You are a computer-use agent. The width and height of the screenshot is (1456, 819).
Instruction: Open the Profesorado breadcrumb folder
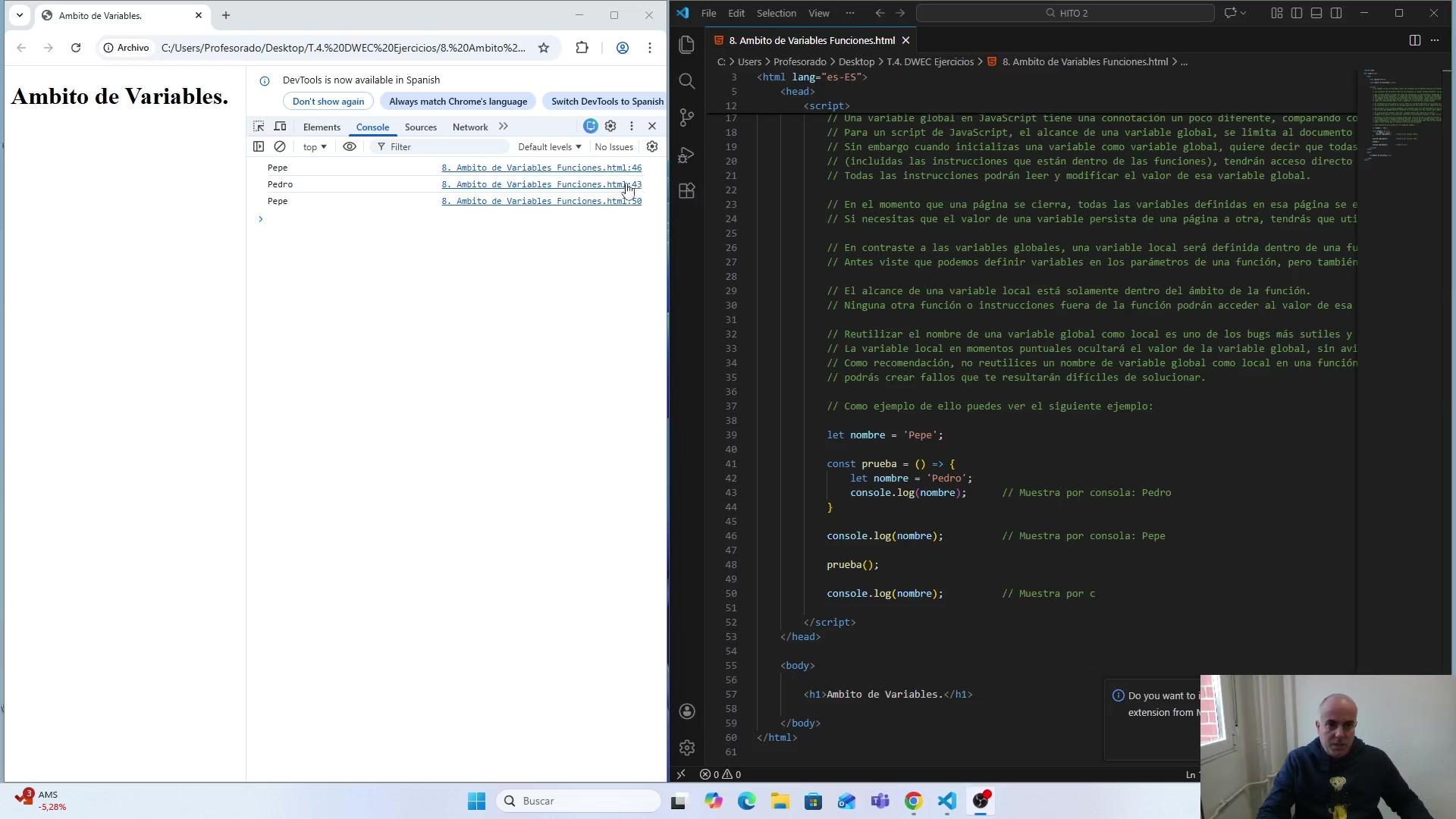point(800,61)
